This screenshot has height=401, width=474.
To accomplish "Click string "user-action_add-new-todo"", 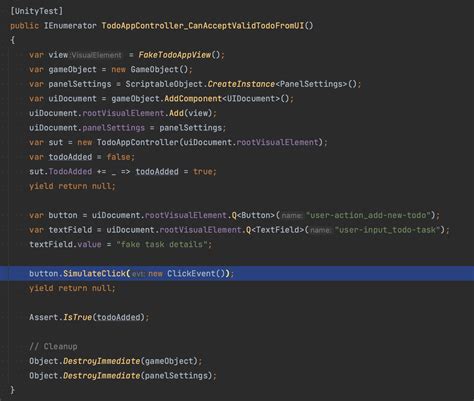I will tap(368, 215).
